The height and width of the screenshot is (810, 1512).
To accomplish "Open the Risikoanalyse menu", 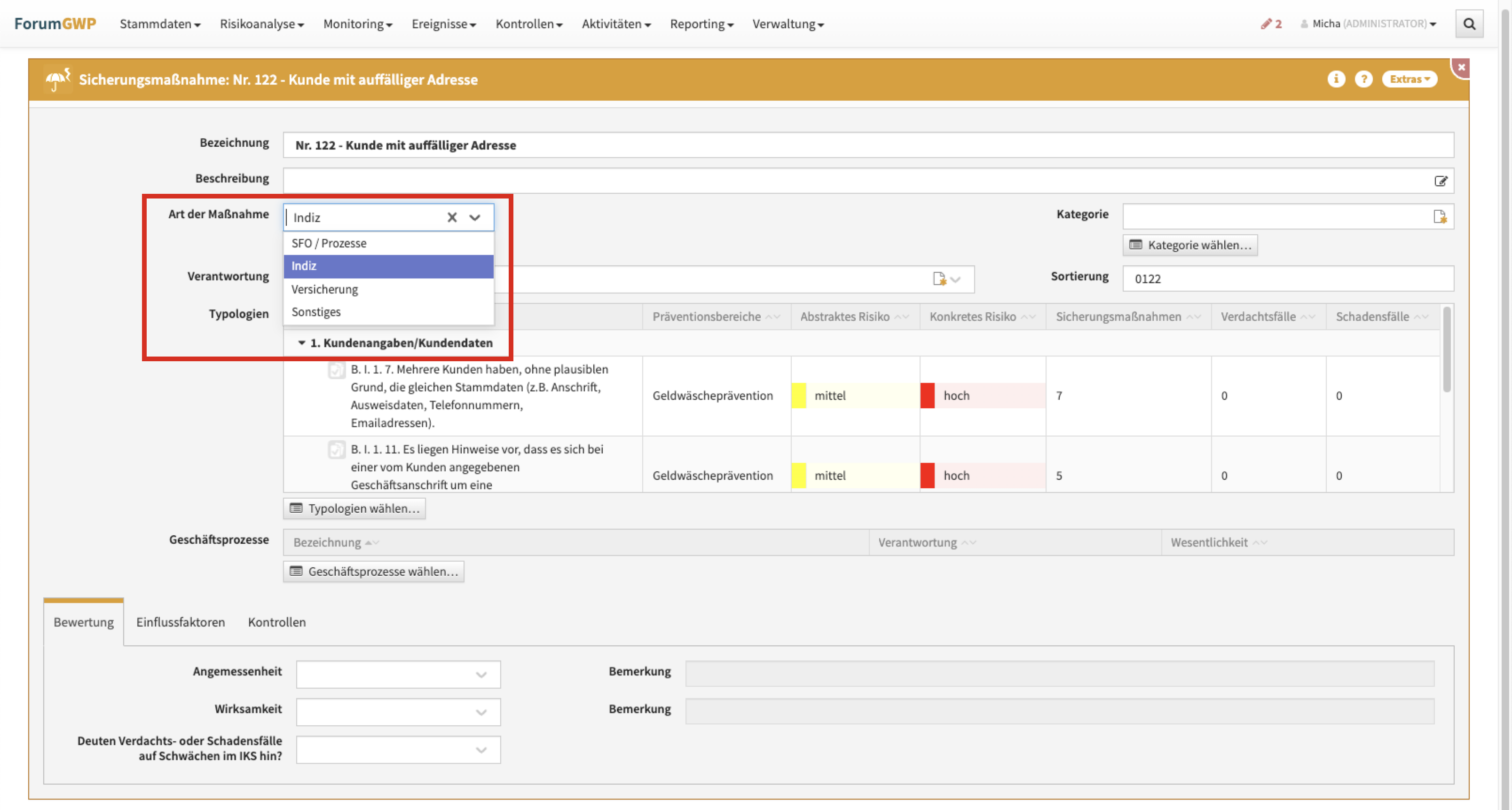I will tap(261, 24).
